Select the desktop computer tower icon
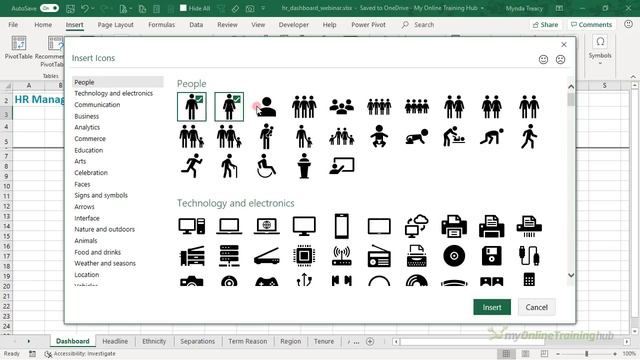The image size is (640, 360). pyautogui.click(x=192, y=226)
